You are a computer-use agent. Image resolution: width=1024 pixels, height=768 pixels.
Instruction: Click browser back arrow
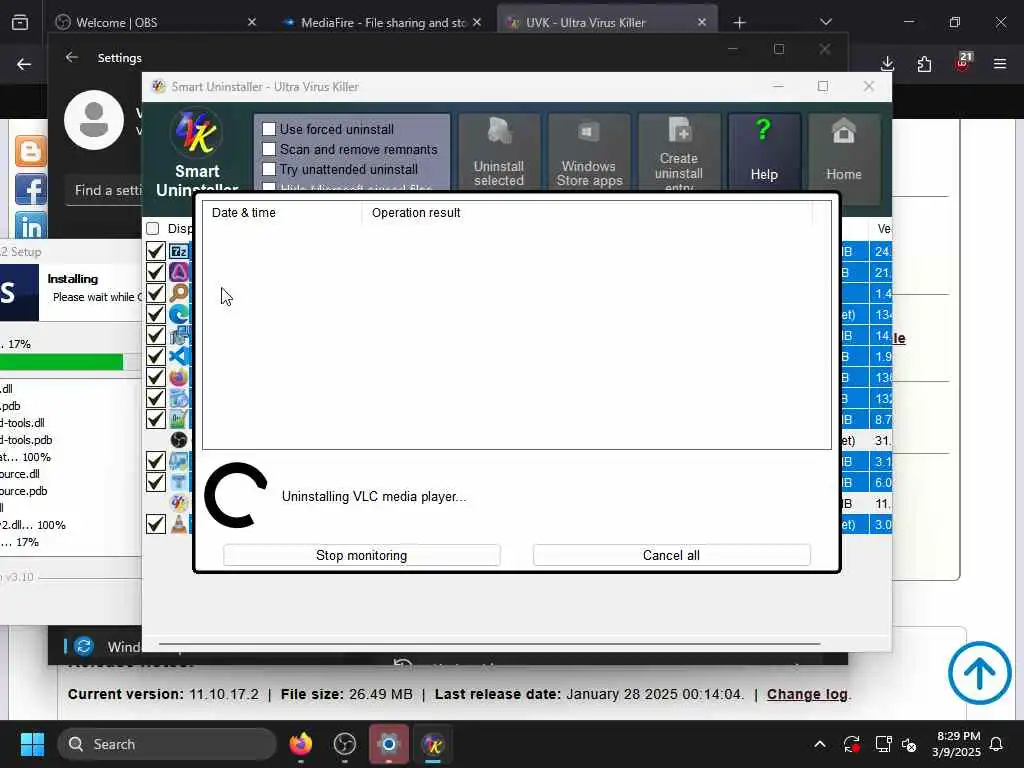[24, 64]
